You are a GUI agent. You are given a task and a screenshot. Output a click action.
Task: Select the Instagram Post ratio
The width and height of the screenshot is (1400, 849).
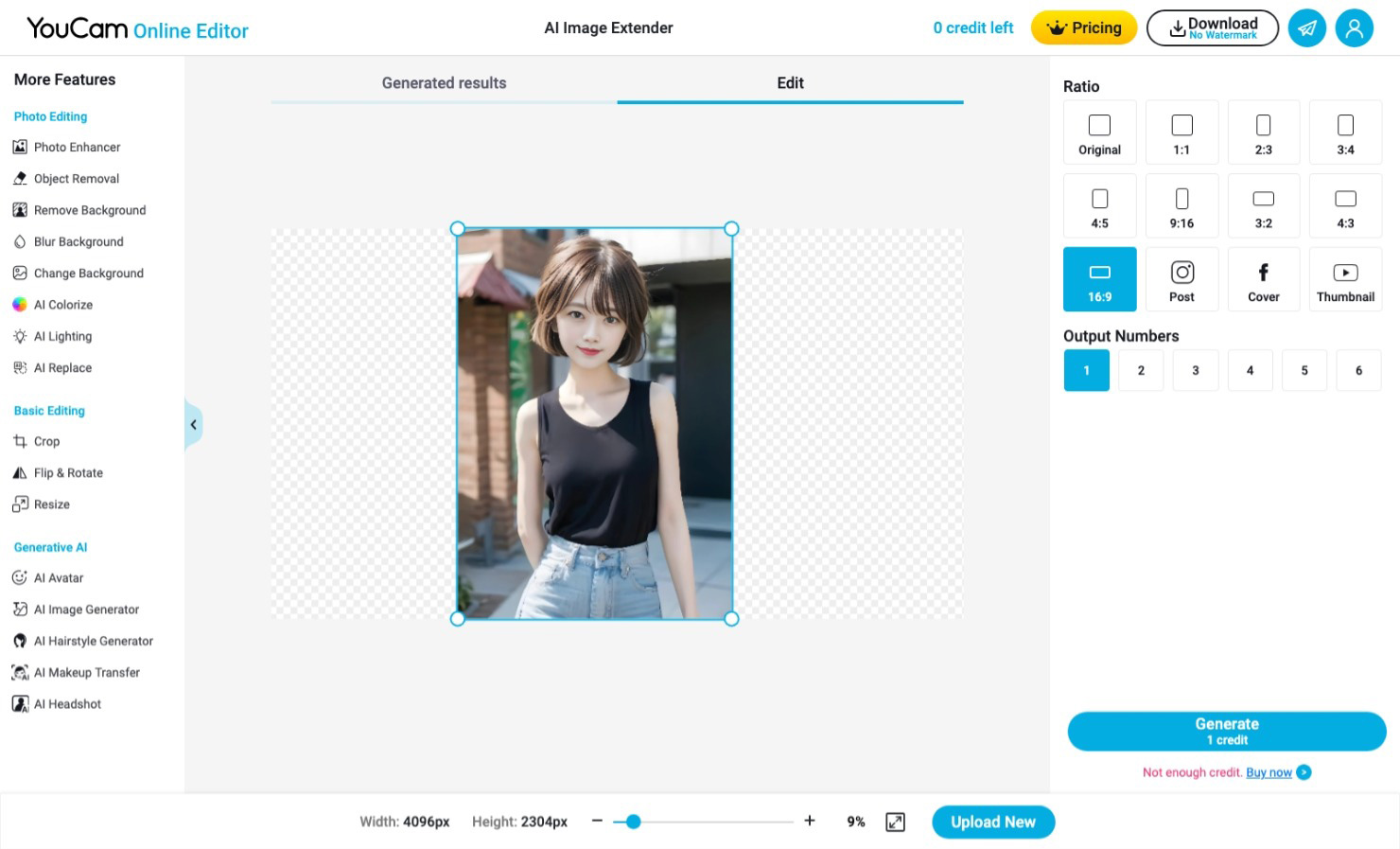click(x=1181, y=280)
